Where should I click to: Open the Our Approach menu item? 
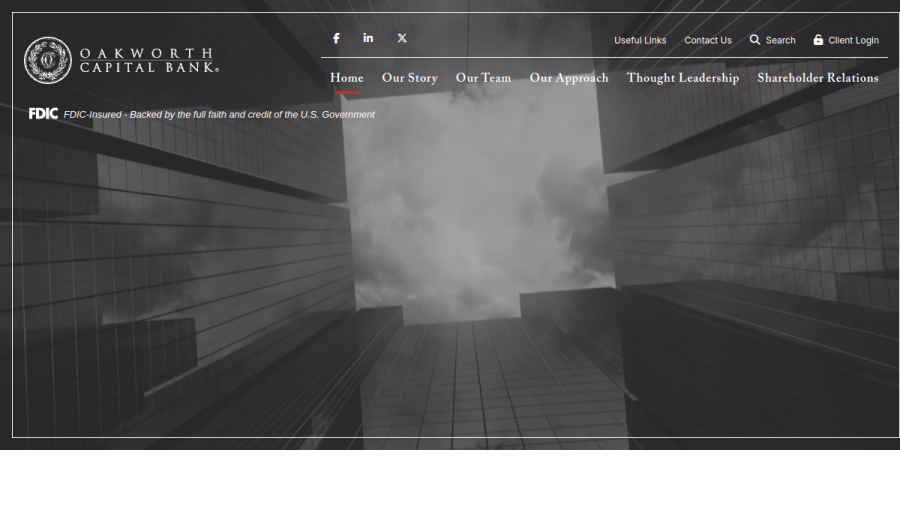(569, 79)
